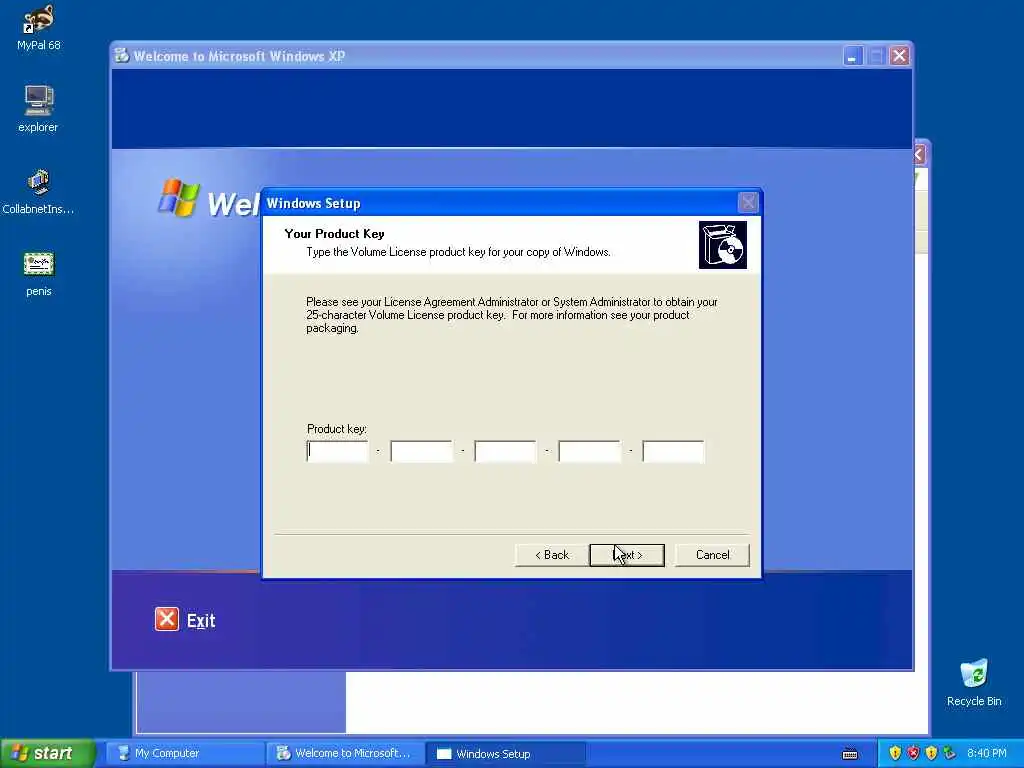Click the Windows XP flag logo
This screenshot has width=1024, height=768.
pyautogui.click(x=178, y=197)
